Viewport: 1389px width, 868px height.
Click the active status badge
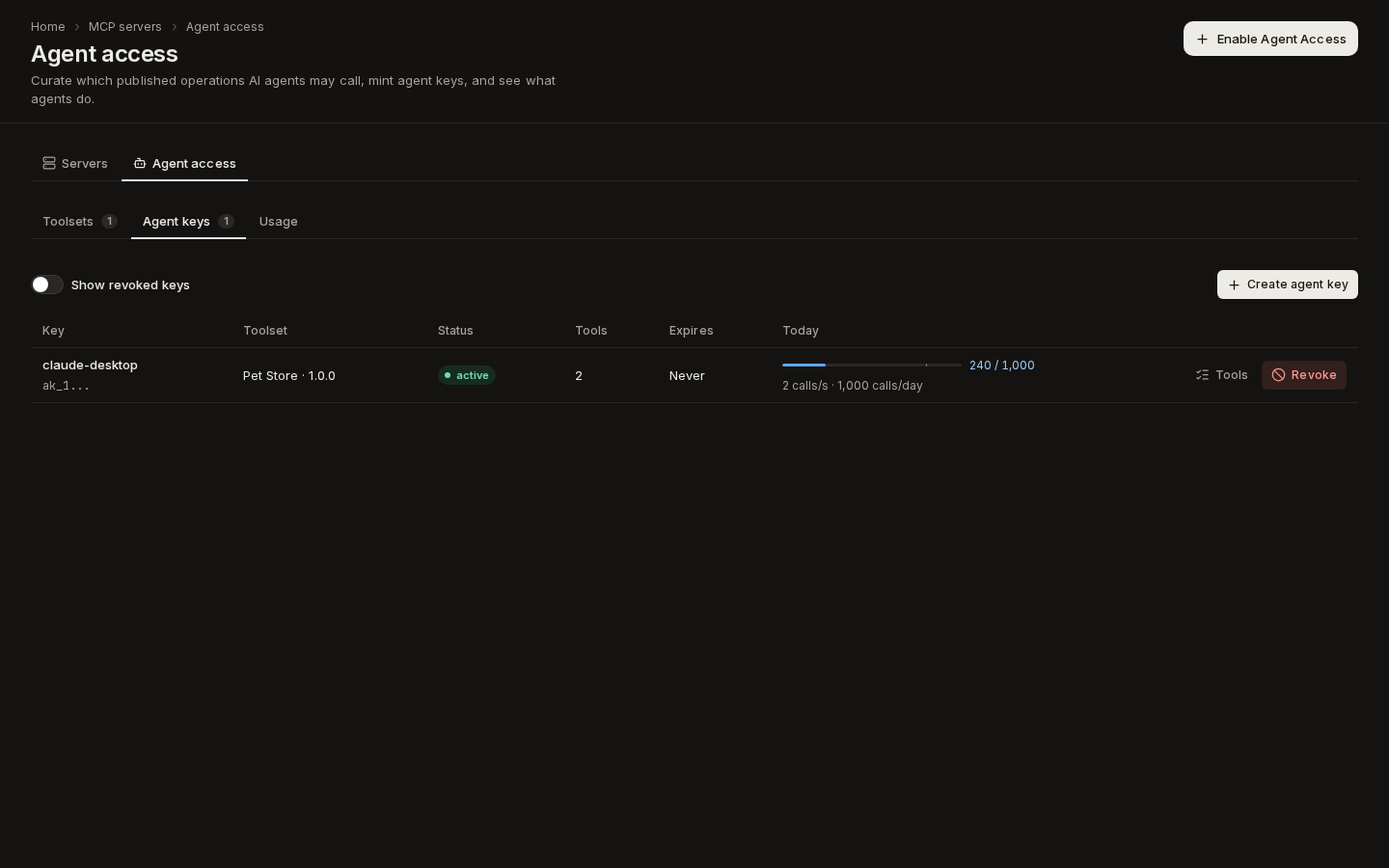coord(467,375)
